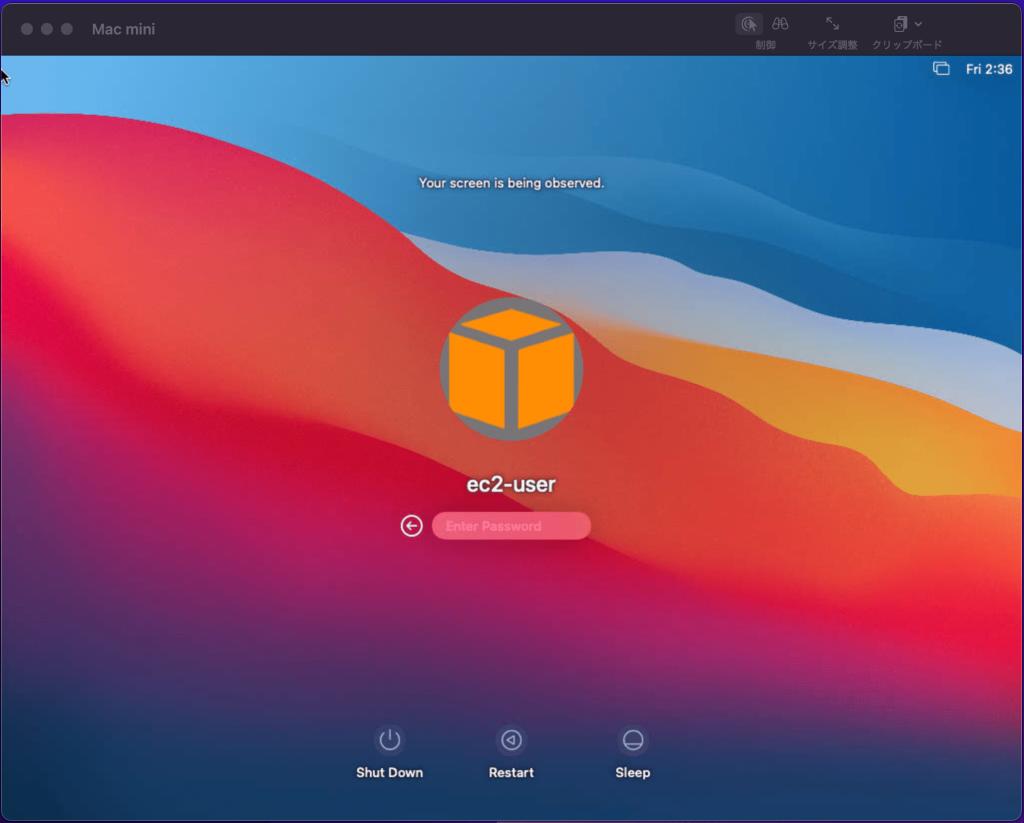Click the Shut Down label
Image resolution: width=1024 pixels, height=823 pixels.
[x=389, y=772]
